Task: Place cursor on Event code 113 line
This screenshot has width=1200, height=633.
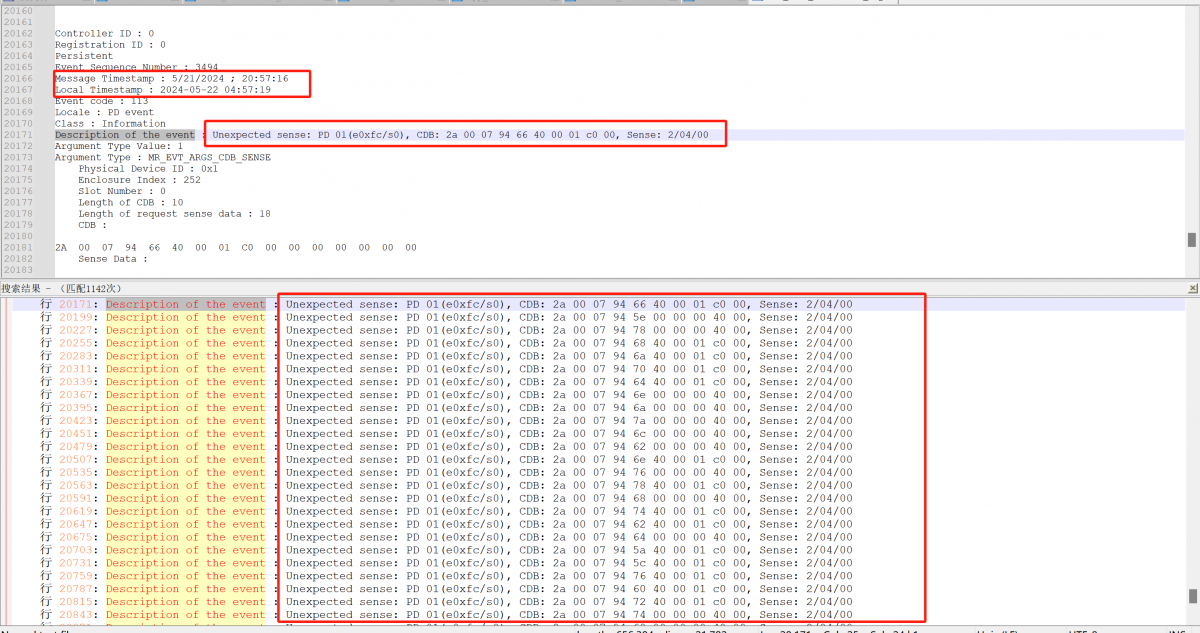Action: point(101,101)
